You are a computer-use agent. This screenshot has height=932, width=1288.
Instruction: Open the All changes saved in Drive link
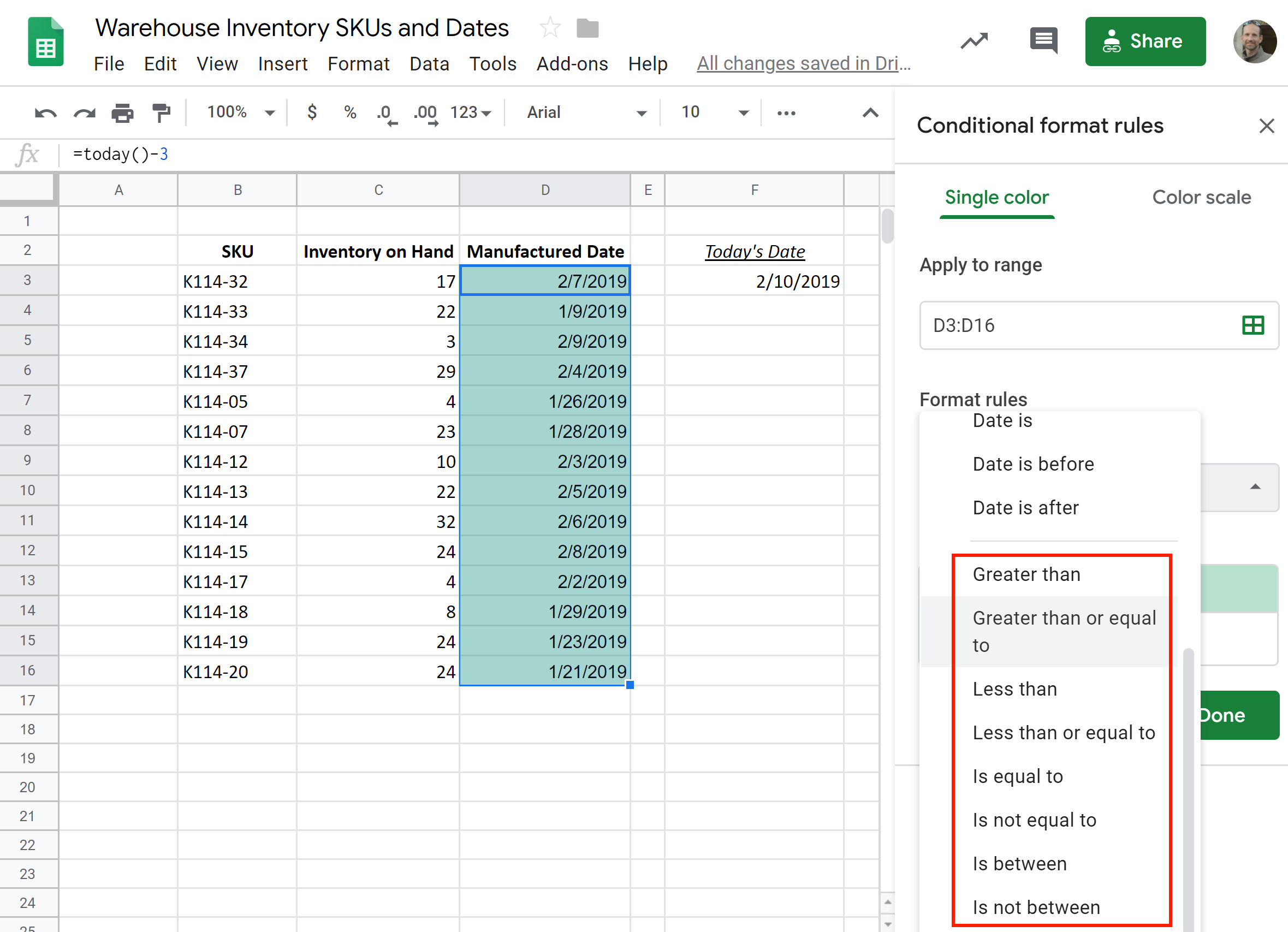804,64
